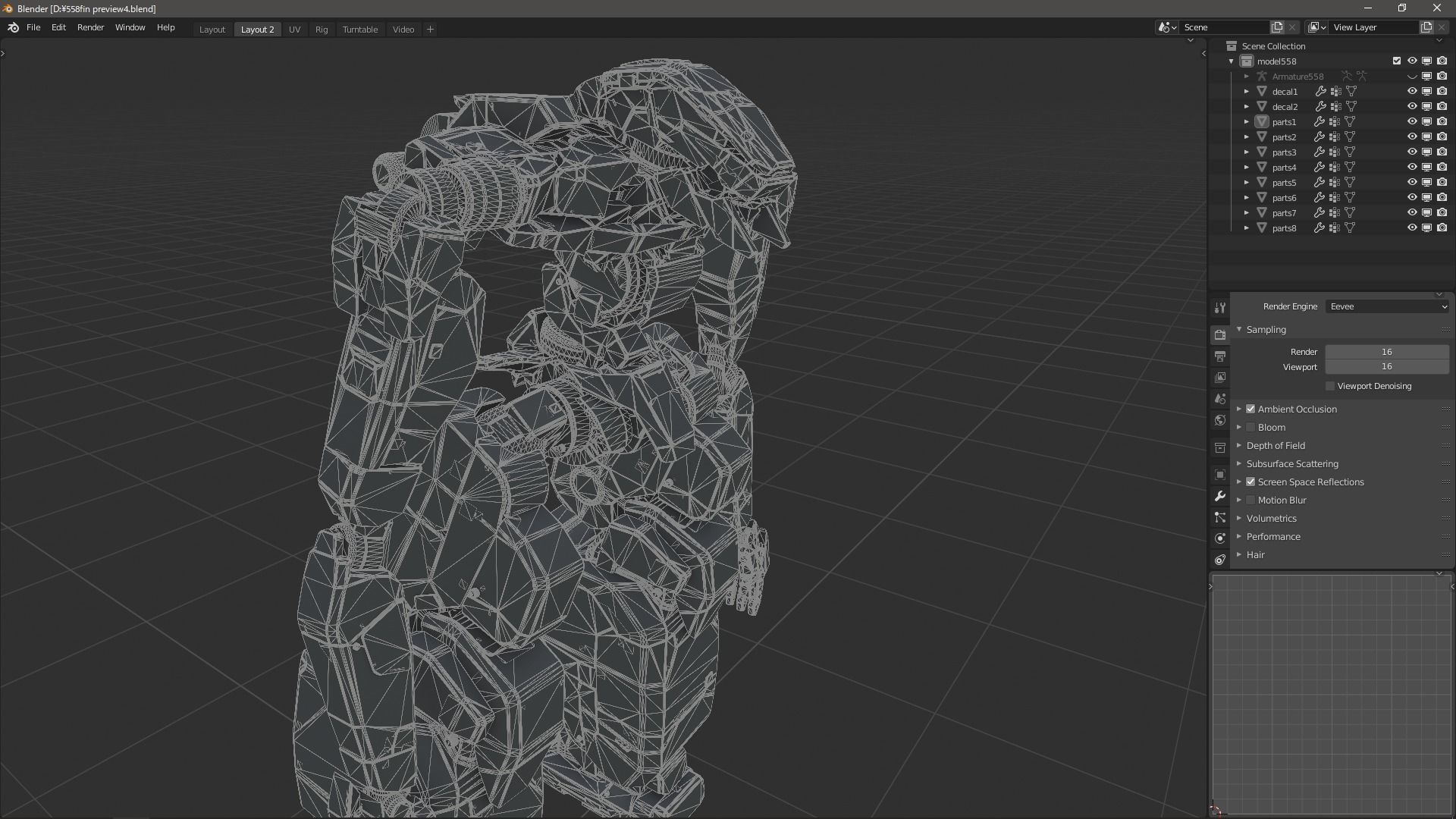
Task: Open the Object properties tab
Action: coord(1219,475)
